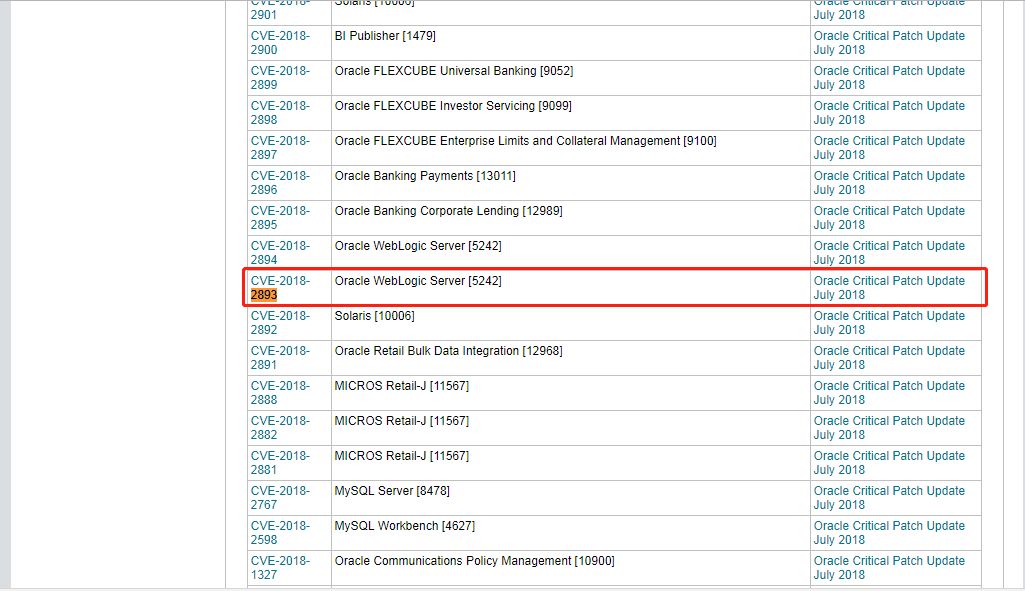Image resolution: width=1025 pixels, height=591 pixels.
Task: Select 'Oracle Communications Policy Management [10900]' text
Action: [475, 561]
